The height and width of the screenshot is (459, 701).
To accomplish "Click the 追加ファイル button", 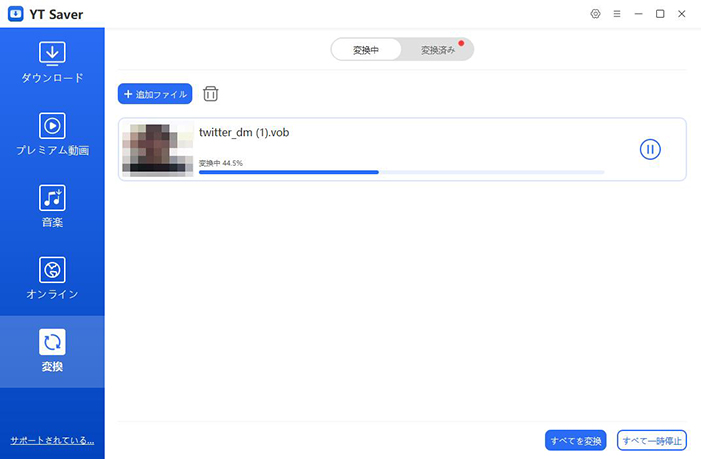I will (x=155, y=94).
